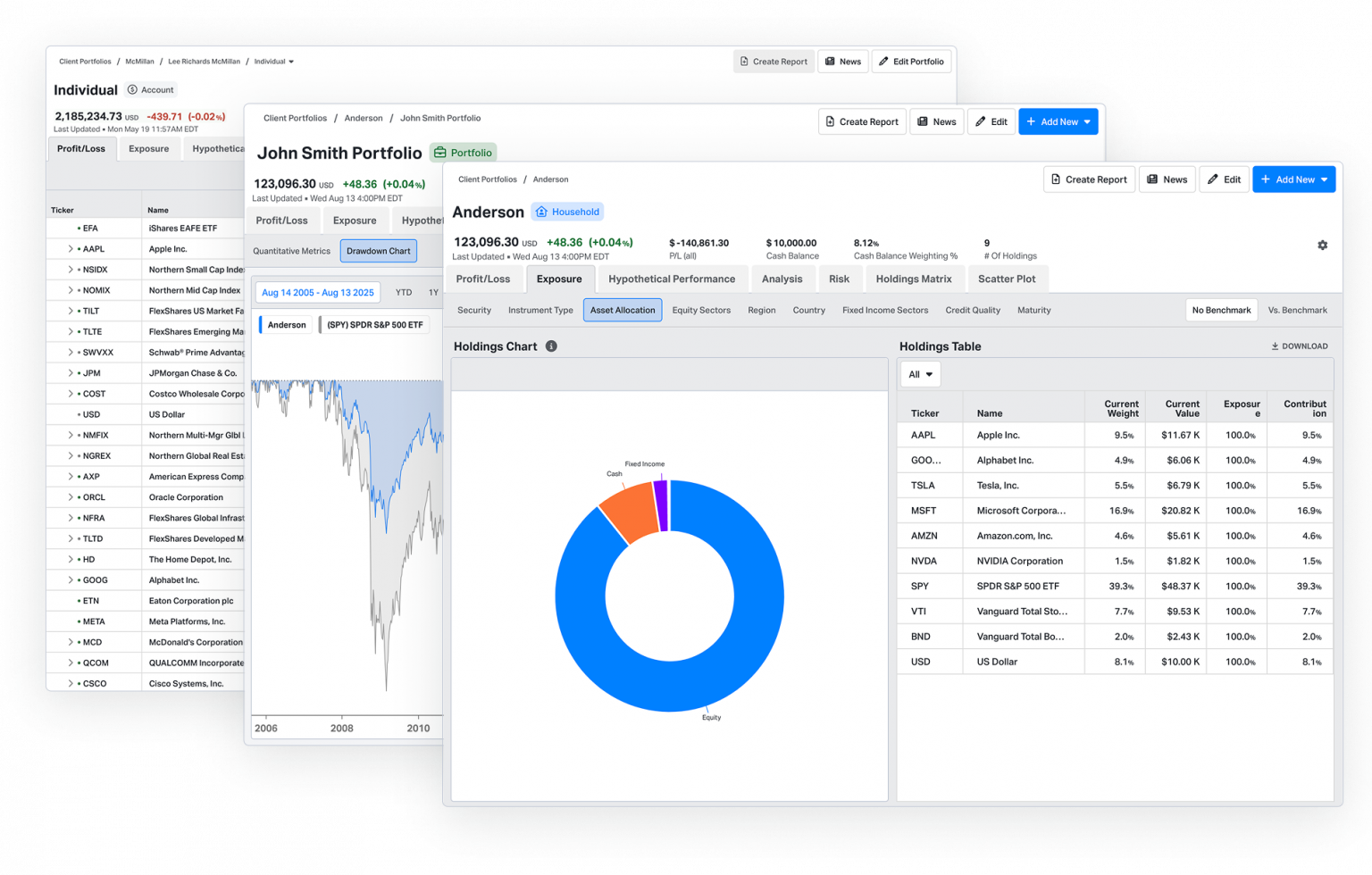Viewport: 1372px width, 875px height.
Task: Select the No Benchmark option
Action: point(1221,310)
